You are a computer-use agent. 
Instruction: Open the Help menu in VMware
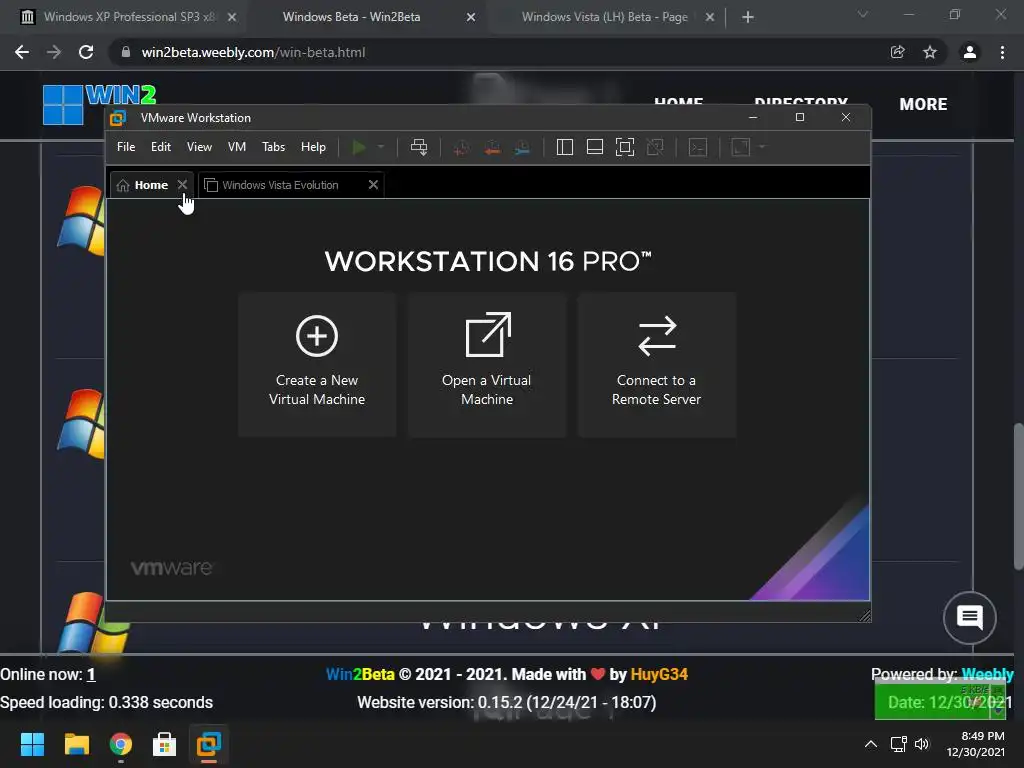pos(313,147)
